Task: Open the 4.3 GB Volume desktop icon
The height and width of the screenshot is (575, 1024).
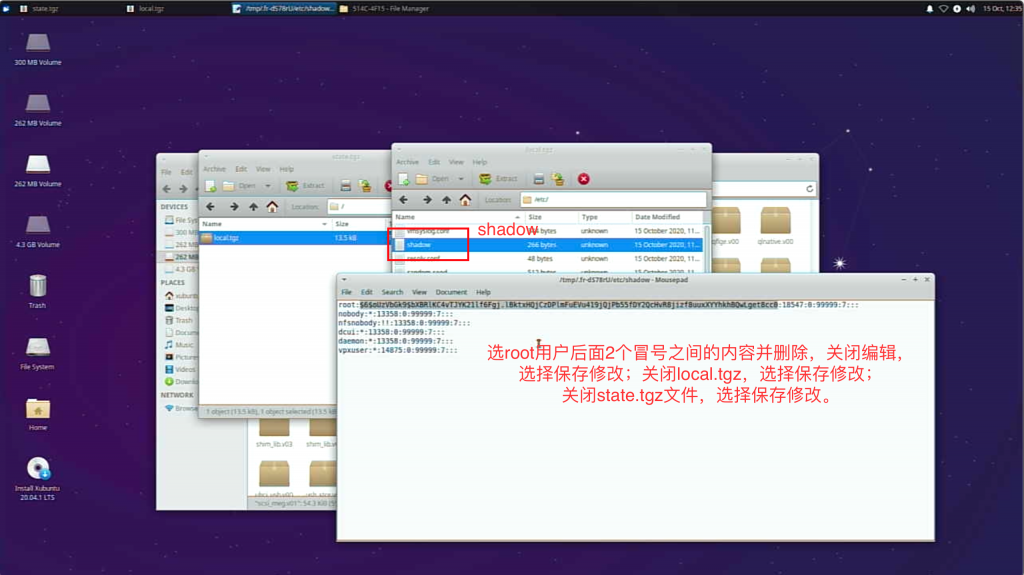Action: click(38, 231)
